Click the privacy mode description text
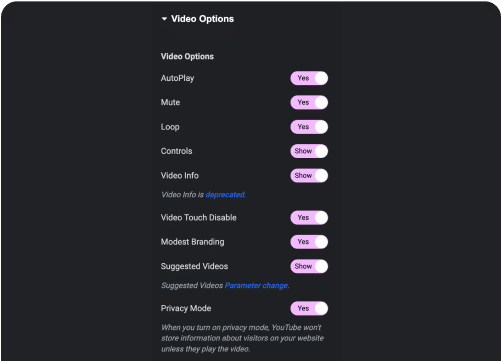The image size is (501, 361). point(242,338)
